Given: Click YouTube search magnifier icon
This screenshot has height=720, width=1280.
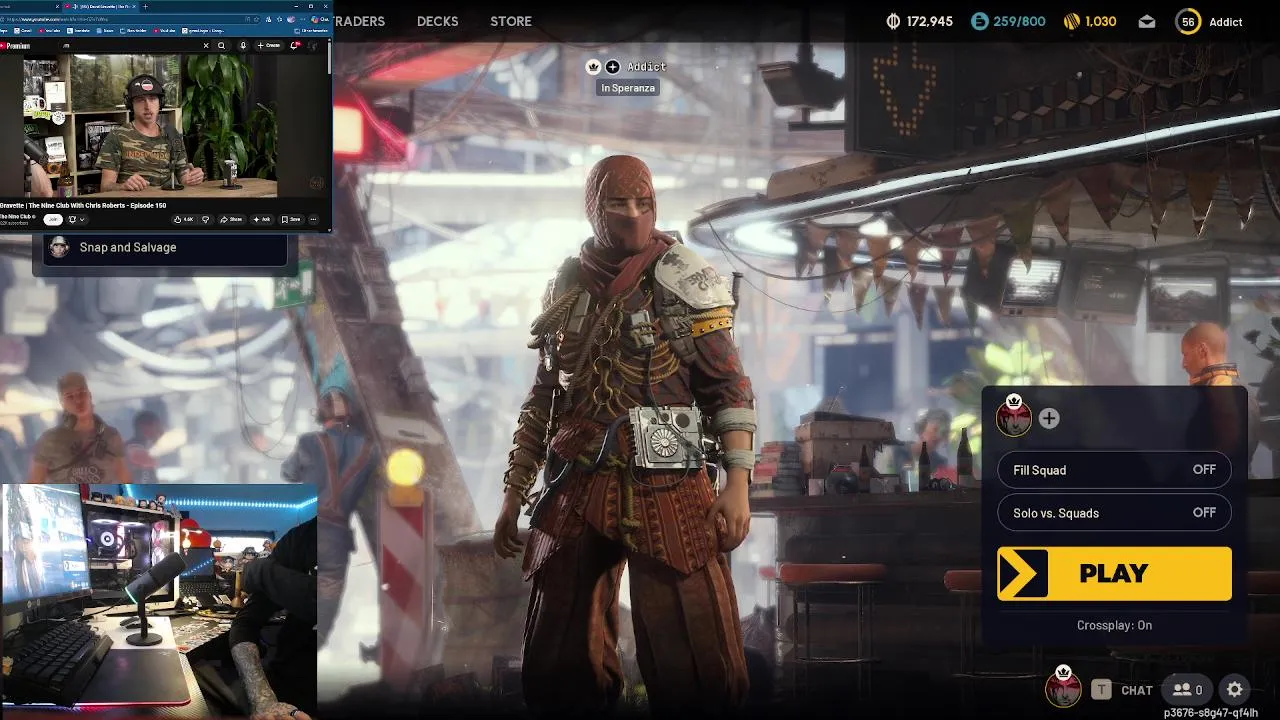Looking at the screenshot, I should pyautogui.click(x=221, y=45).
